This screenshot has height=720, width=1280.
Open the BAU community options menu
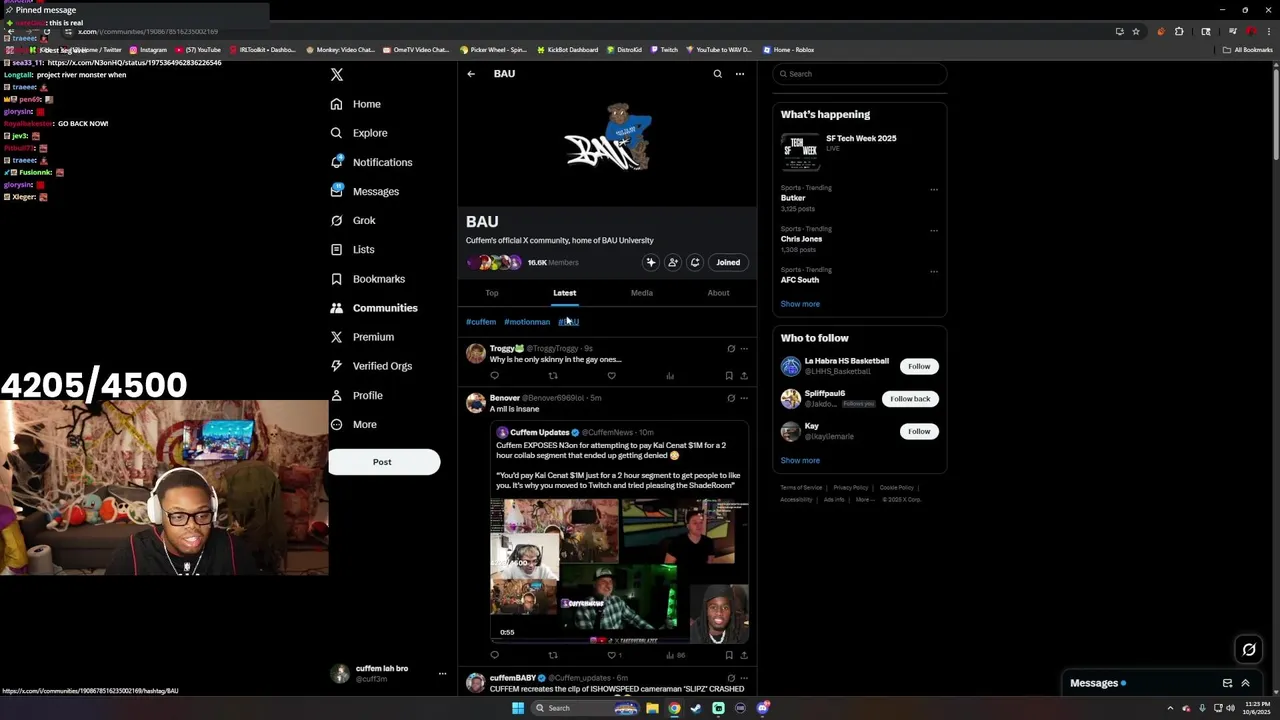(740, 74)
